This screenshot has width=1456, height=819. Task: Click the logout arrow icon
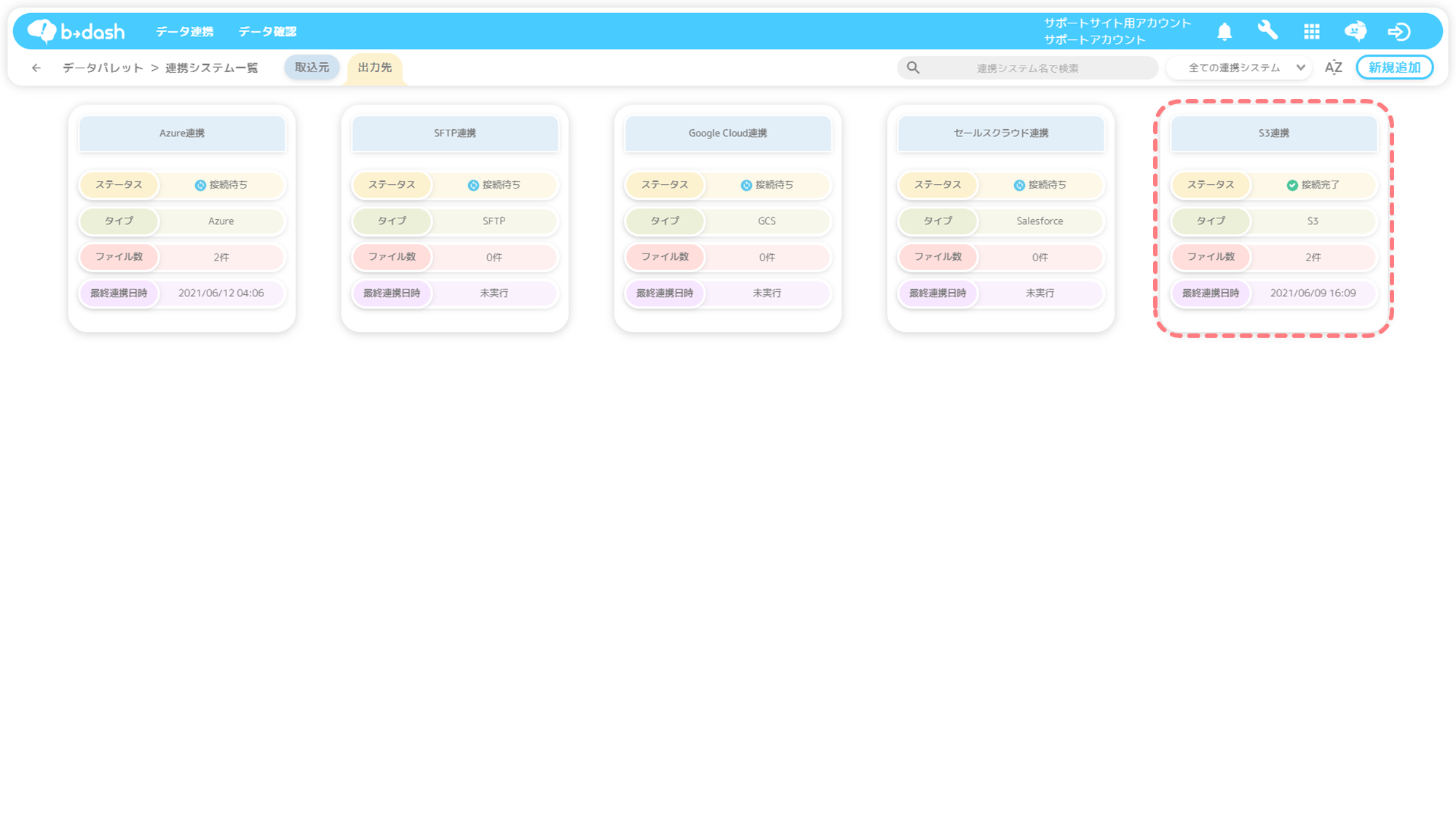(1399, 31)
